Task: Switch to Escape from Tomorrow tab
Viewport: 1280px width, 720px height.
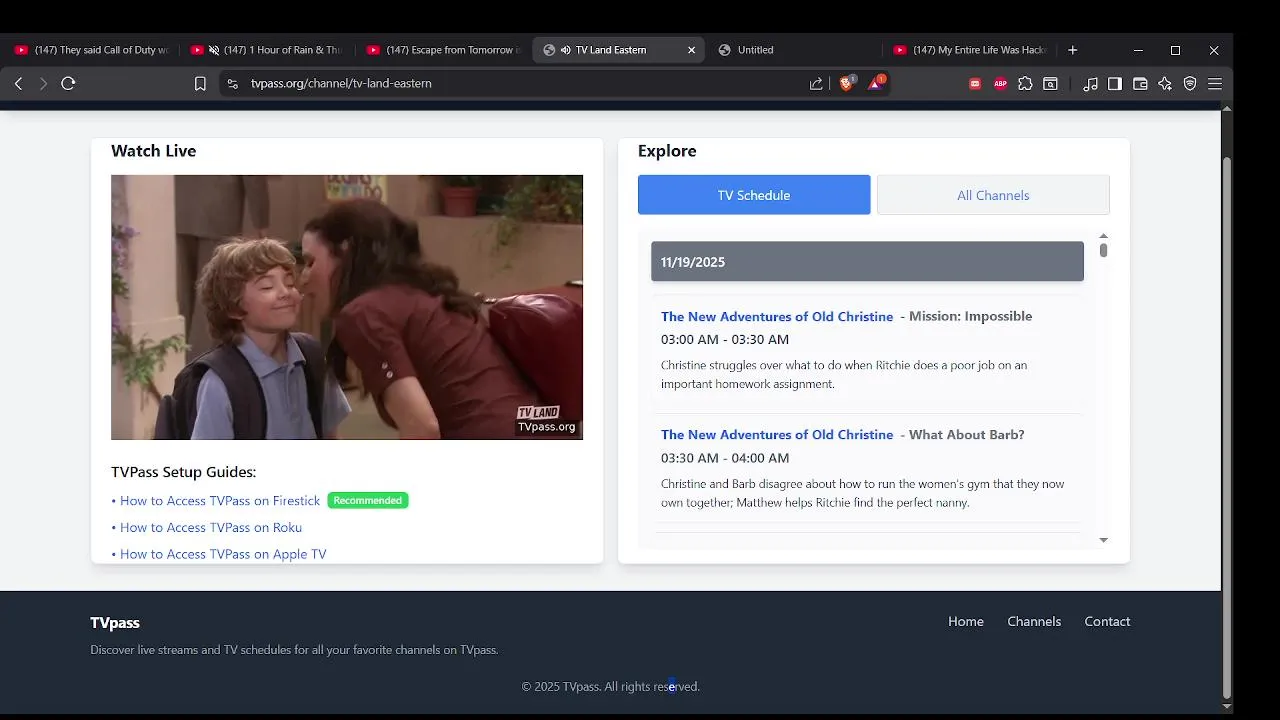Action: (443, 50)
